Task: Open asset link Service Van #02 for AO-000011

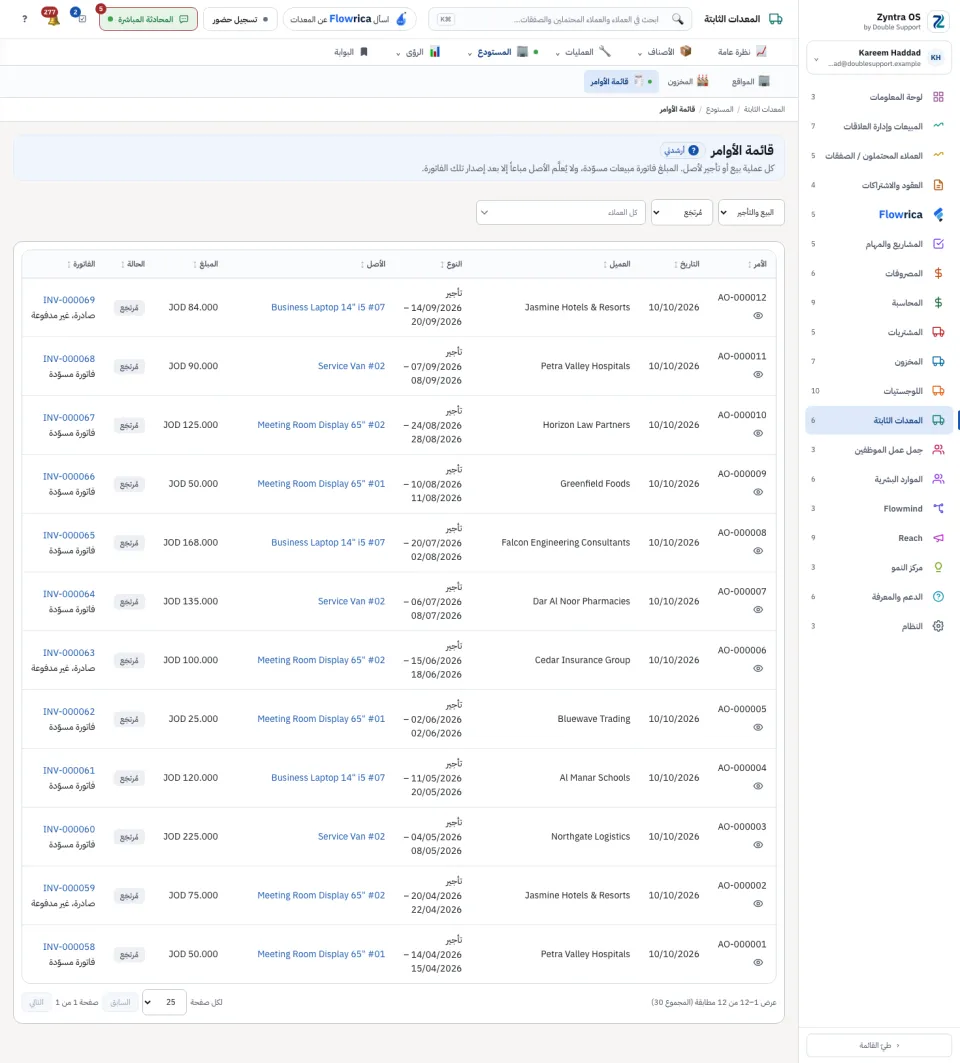Action: [351, 366]
